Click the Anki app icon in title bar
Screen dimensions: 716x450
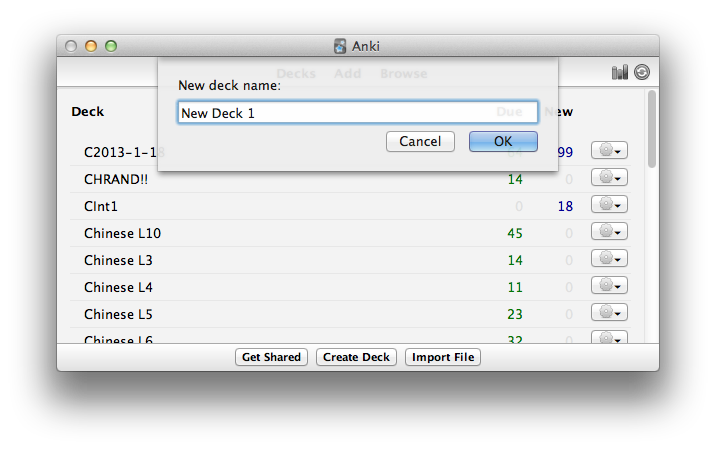[x=340, y=46]
